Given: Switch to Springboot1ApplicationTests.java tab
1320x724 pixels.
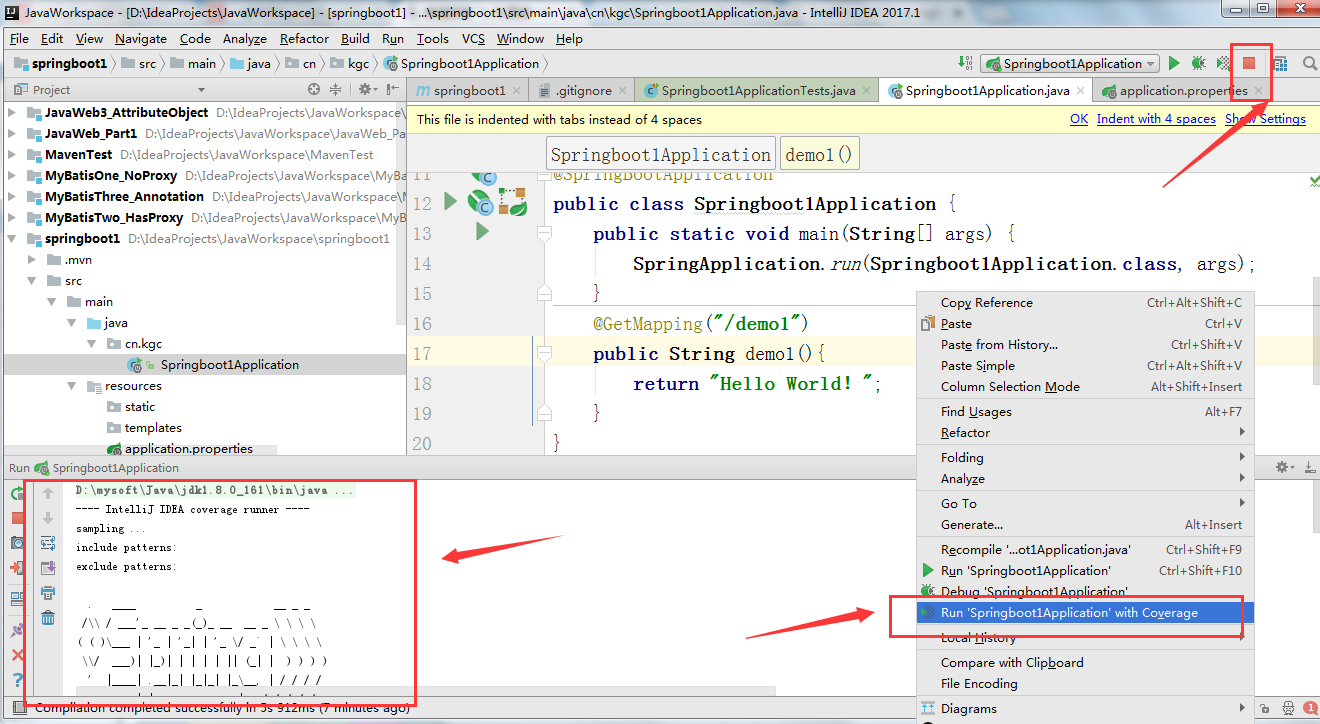Looking at the screenshot, I should click(x=757, y=90).
